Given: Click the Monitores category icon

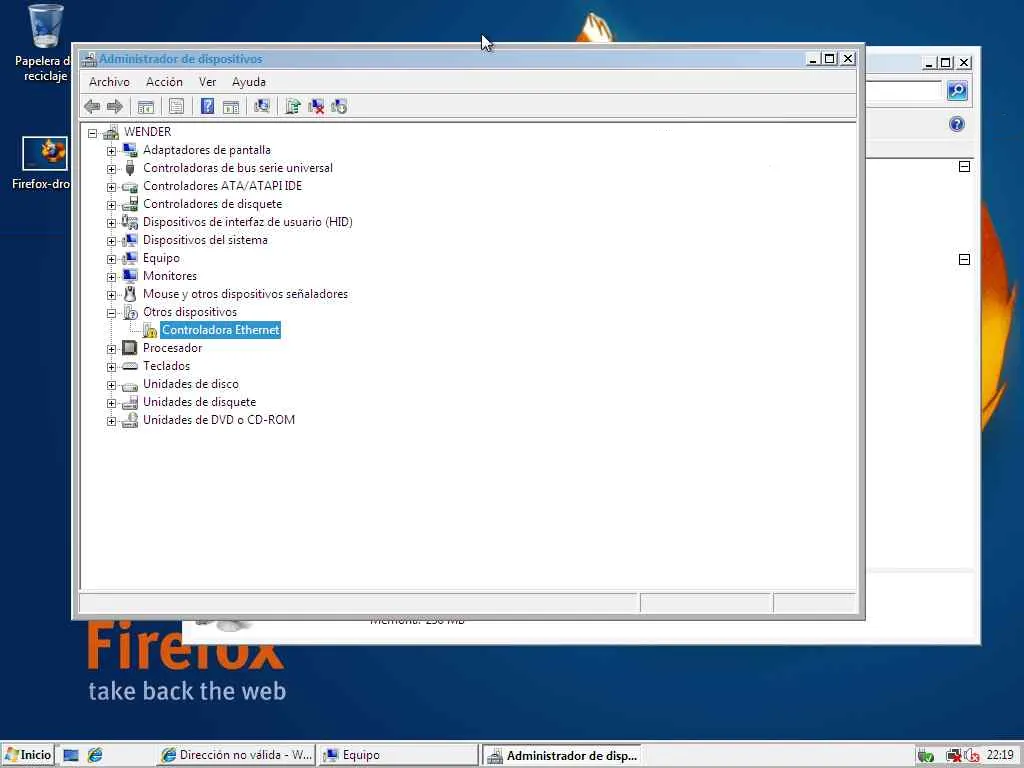Looking at the screenshot, I should point(130,276).
